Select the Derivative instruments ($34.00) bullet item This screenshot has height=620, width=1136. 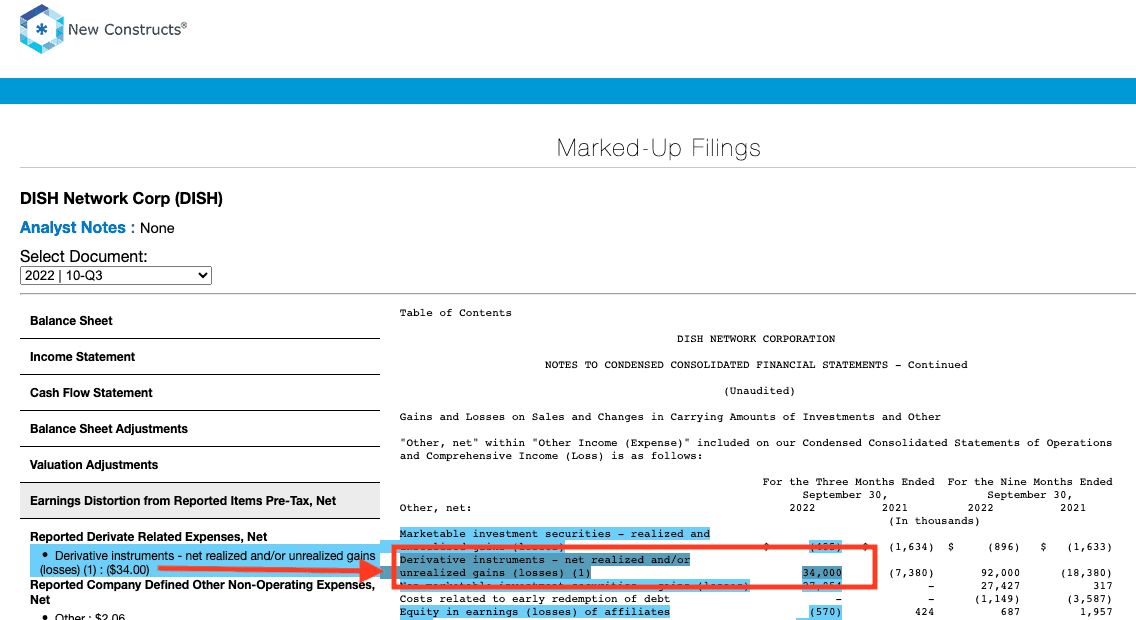coord(208,563)
